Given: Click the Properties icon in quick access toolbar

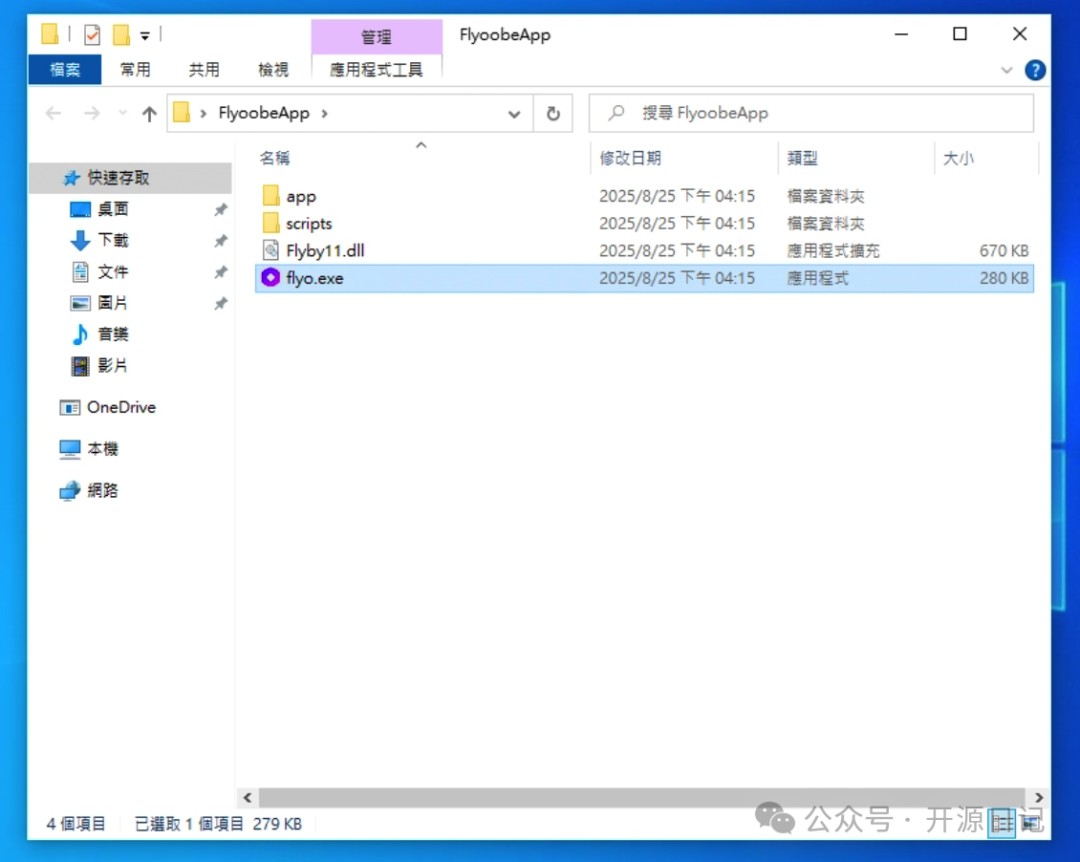Looking at the screenshot, I should (x=92, y=35).
